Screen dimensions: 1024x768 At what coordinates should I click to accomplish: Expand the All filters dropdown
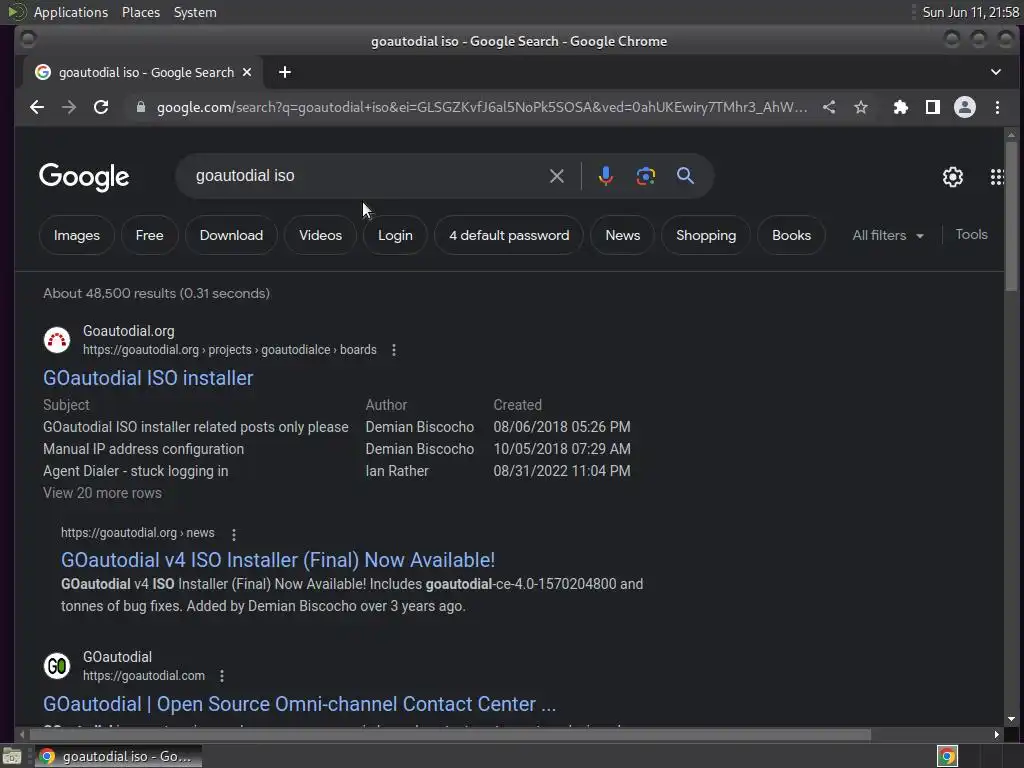pyautogui.click(x=888, y=235)
